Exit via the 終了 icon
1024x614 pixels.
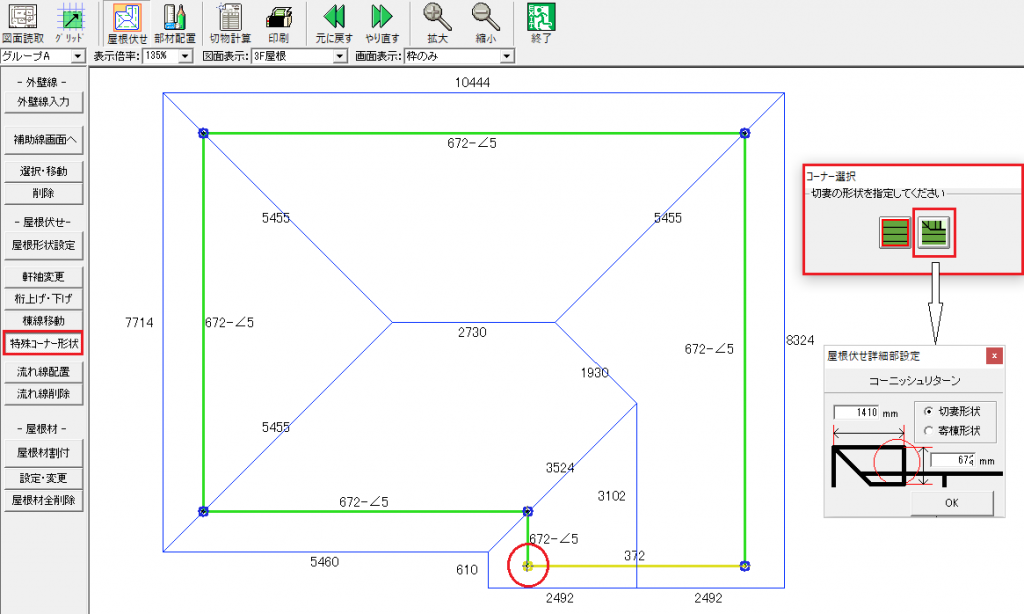coord(541,23)
